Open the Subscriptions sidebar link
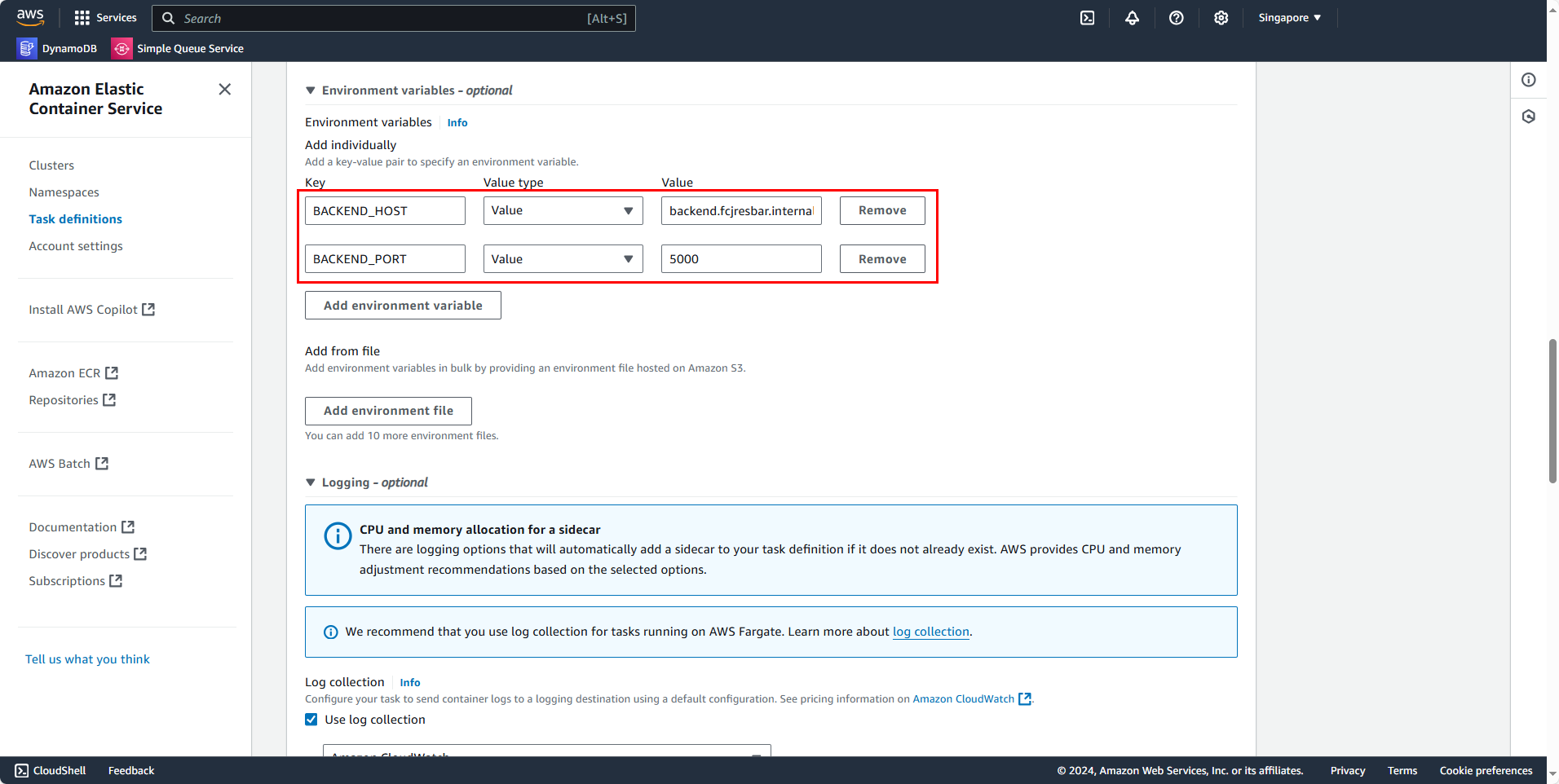Image resolution: width=1559 pixels, height=784 pixels. coord(67,581)
